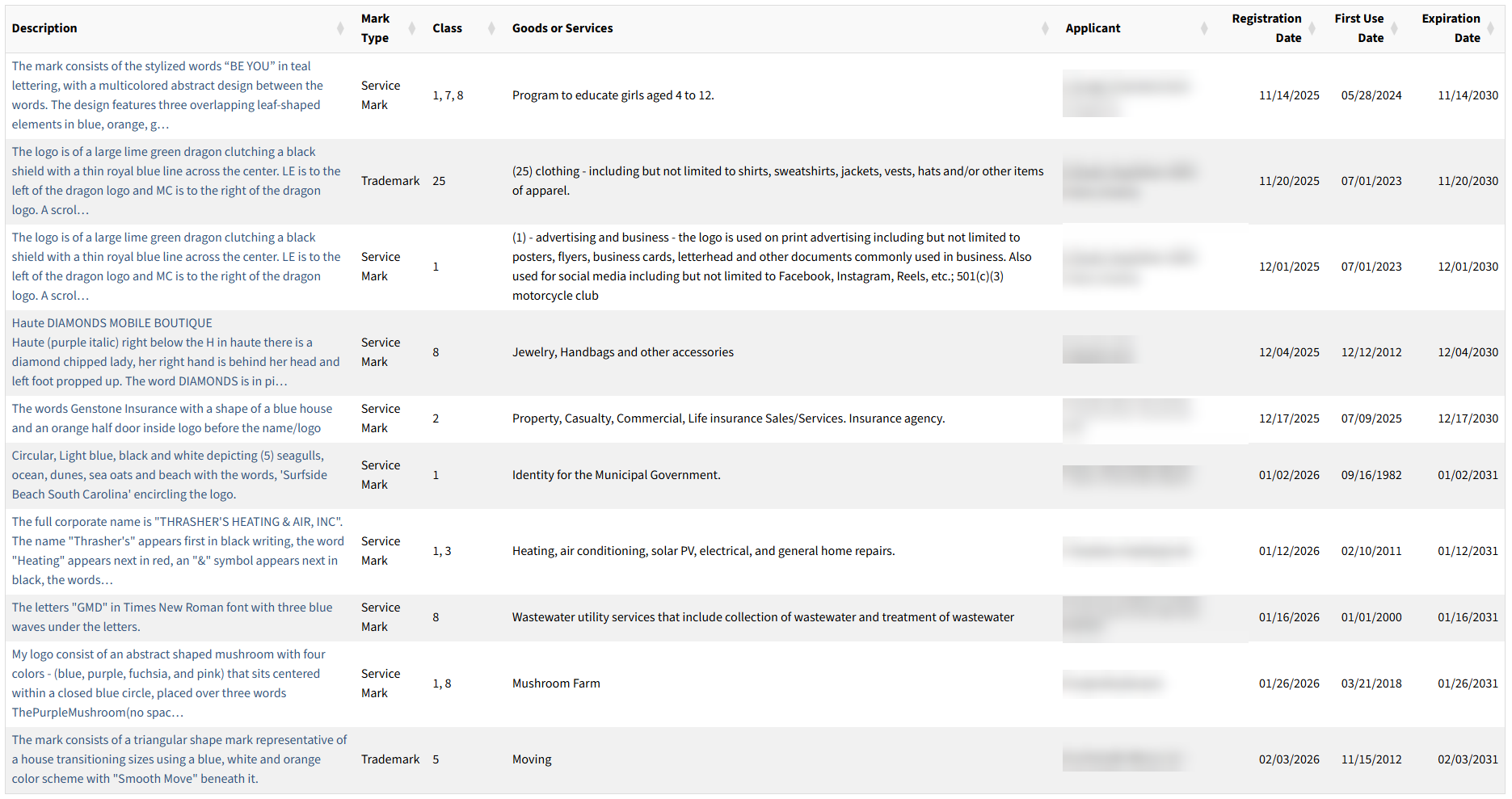1512x799 pixels.
Task: Click the Goods or Services header label
Action: [x=562, y=28]
